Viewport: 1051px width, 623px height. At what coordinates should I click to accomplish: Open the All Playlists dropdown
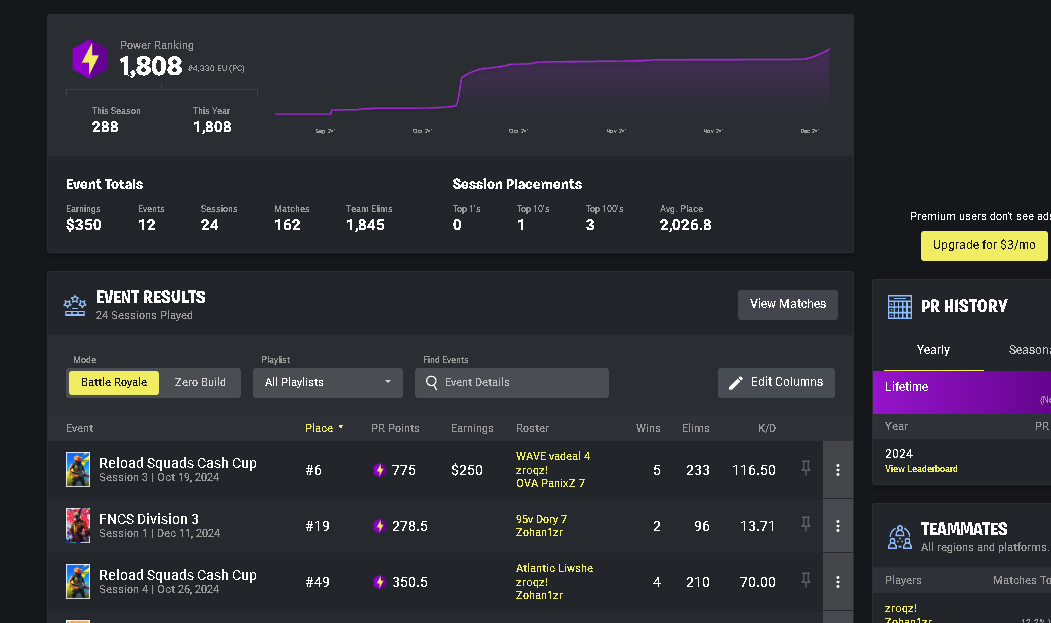(328, 382)
